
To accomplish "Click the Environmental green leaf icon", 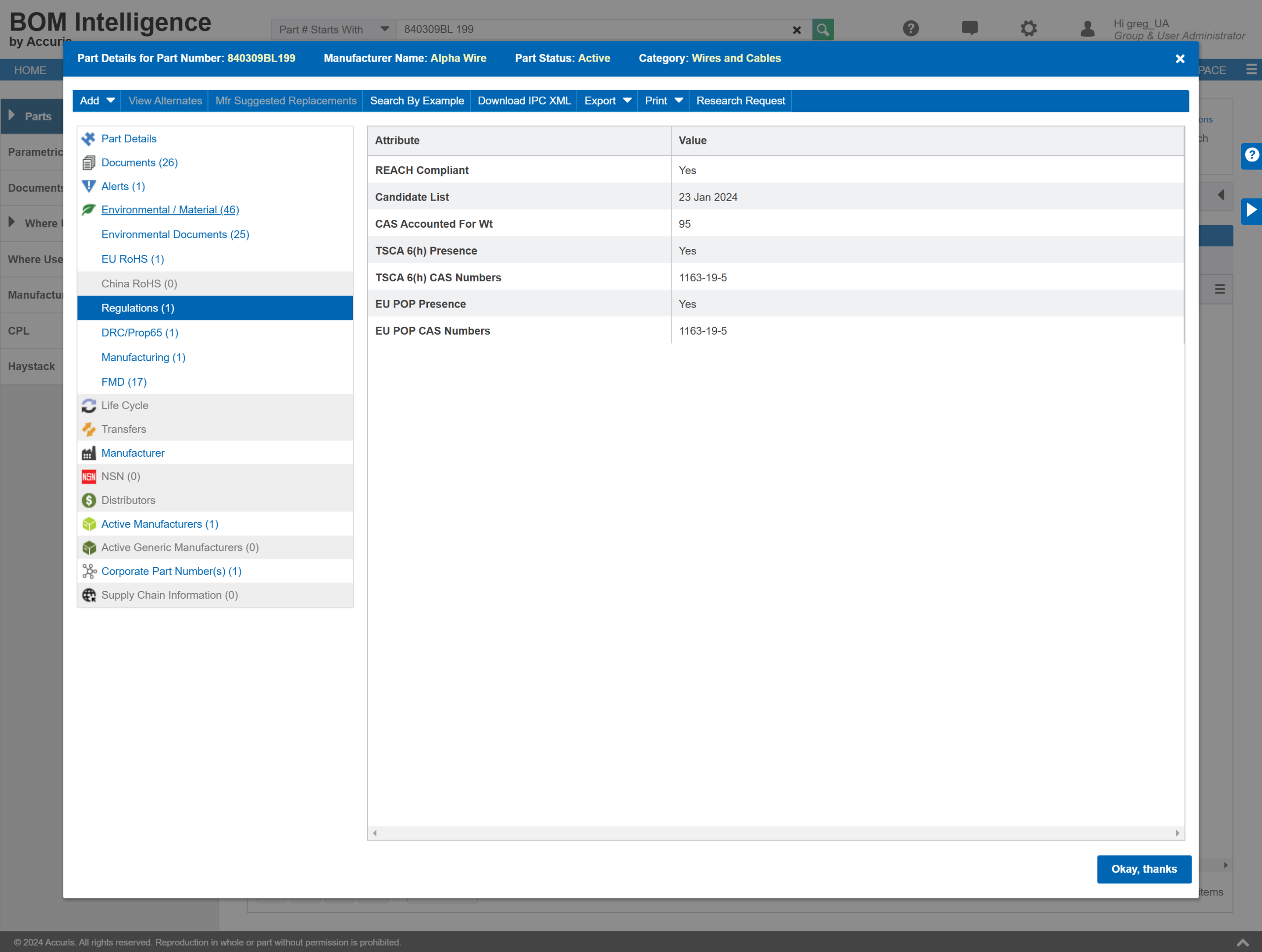I will (x=88, y=209).
